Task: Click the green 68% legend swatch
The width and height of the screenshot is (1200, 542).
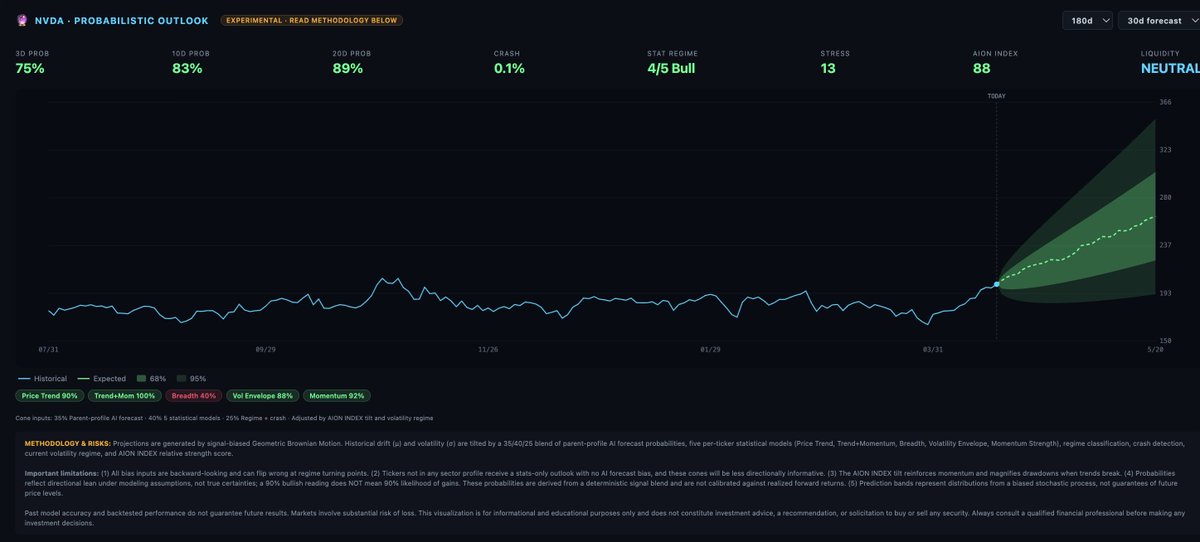Action: click(x=140, y=379)
